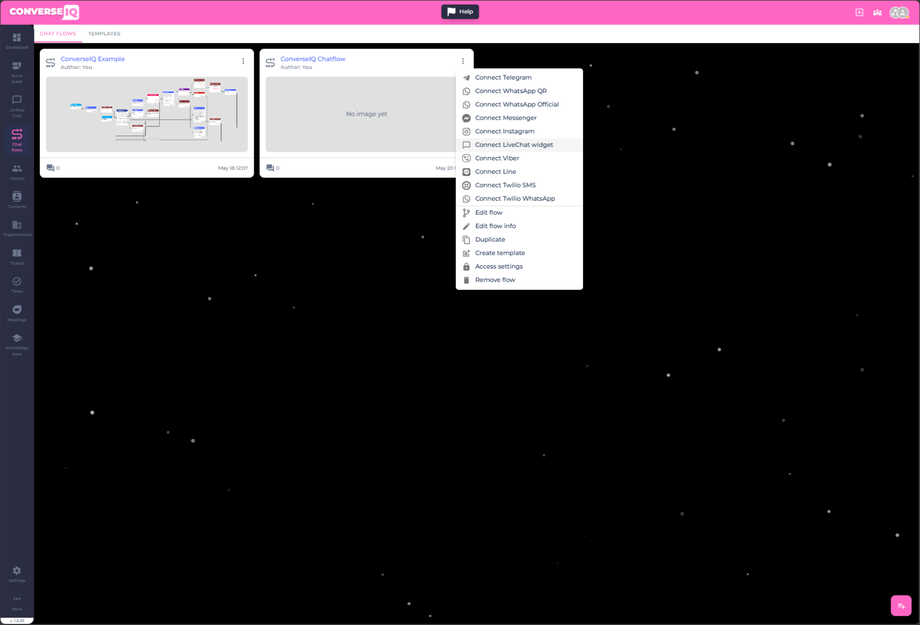920x625 pixels.
Task: Choose Remove flow from menu
Action: 519,280
